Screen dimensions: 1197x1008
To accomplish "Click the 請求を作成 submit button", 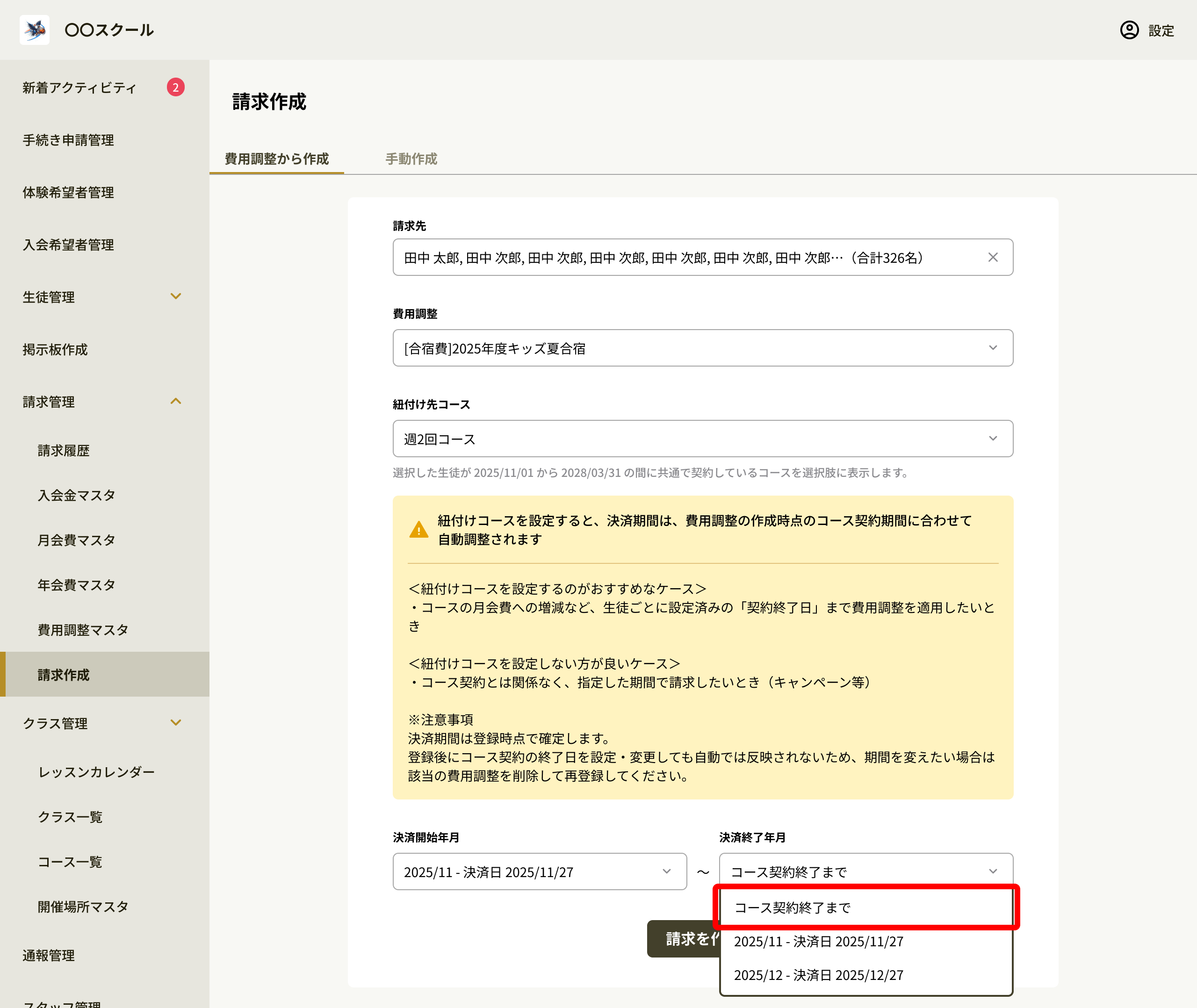I will (x=684, y=939).
